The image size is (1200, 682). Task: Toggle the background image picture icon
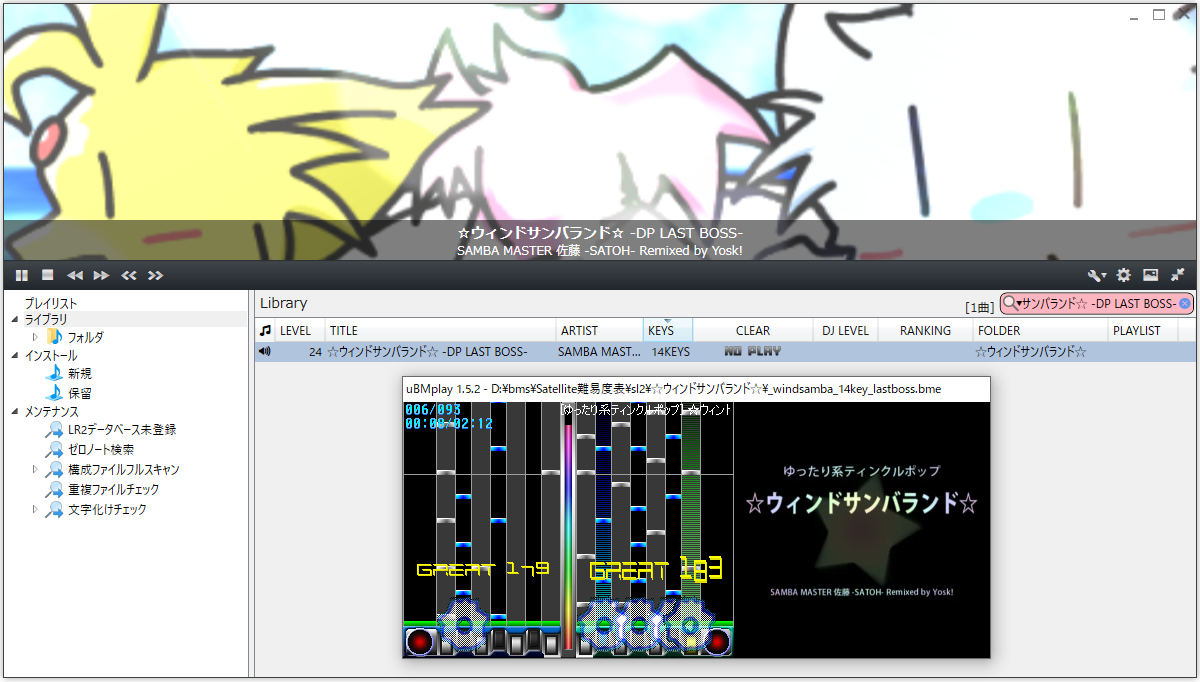(x=1150, y=275)
